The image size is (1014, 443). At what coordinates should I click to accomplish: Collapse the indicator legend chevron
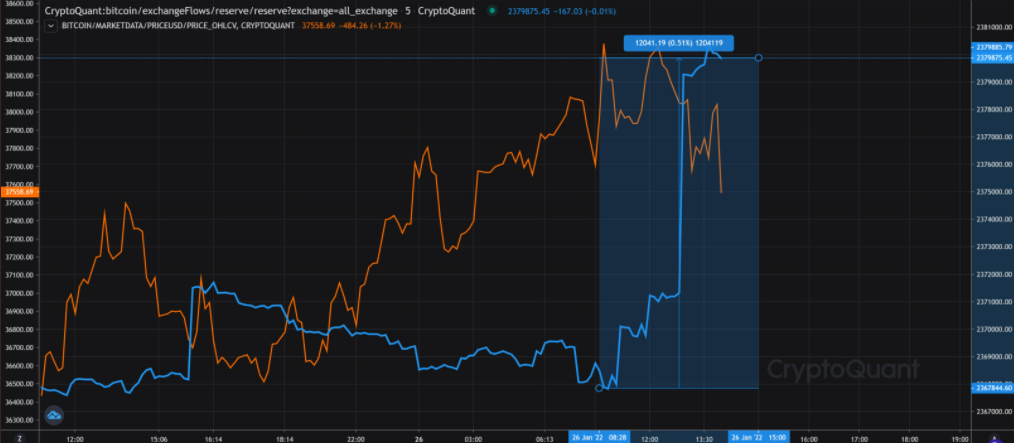[50, 25]
